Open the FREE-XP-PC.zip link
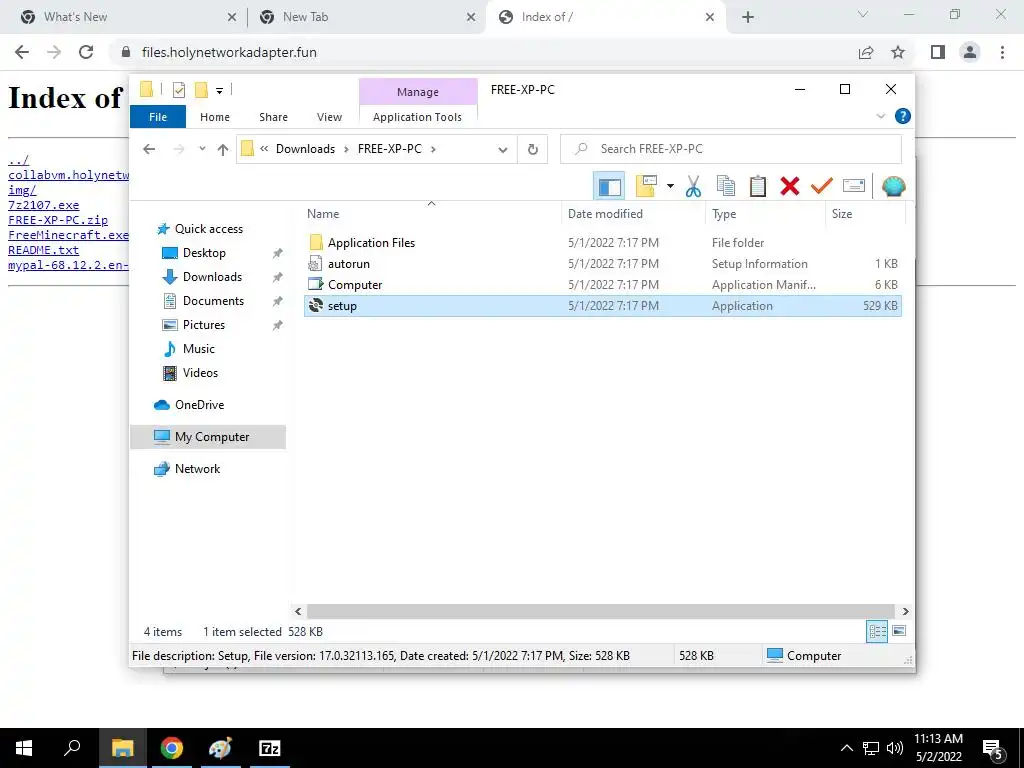Screen dimensions: 1024x768 point(57,220)
